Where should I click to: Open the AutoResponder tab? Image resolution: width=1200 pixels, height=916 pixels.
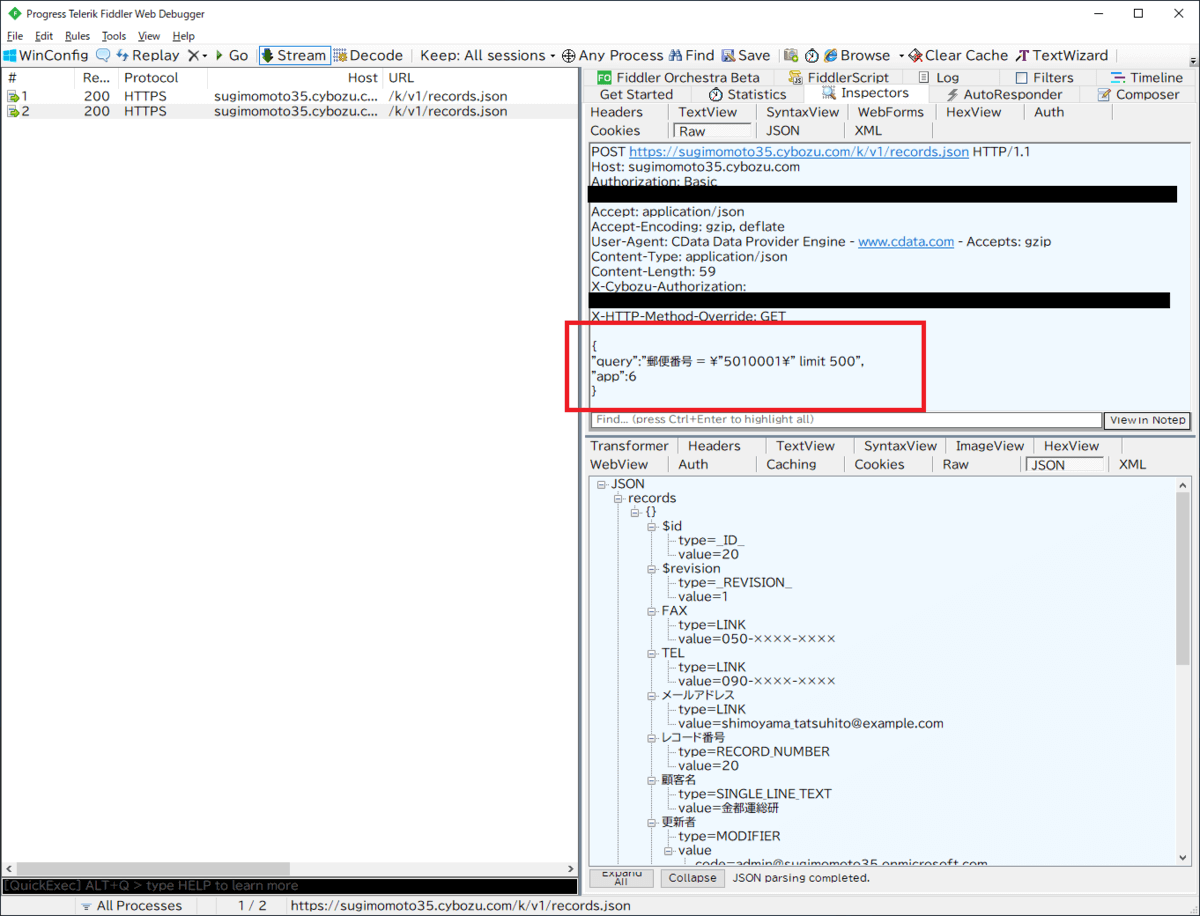click(x=1003, y=95)
